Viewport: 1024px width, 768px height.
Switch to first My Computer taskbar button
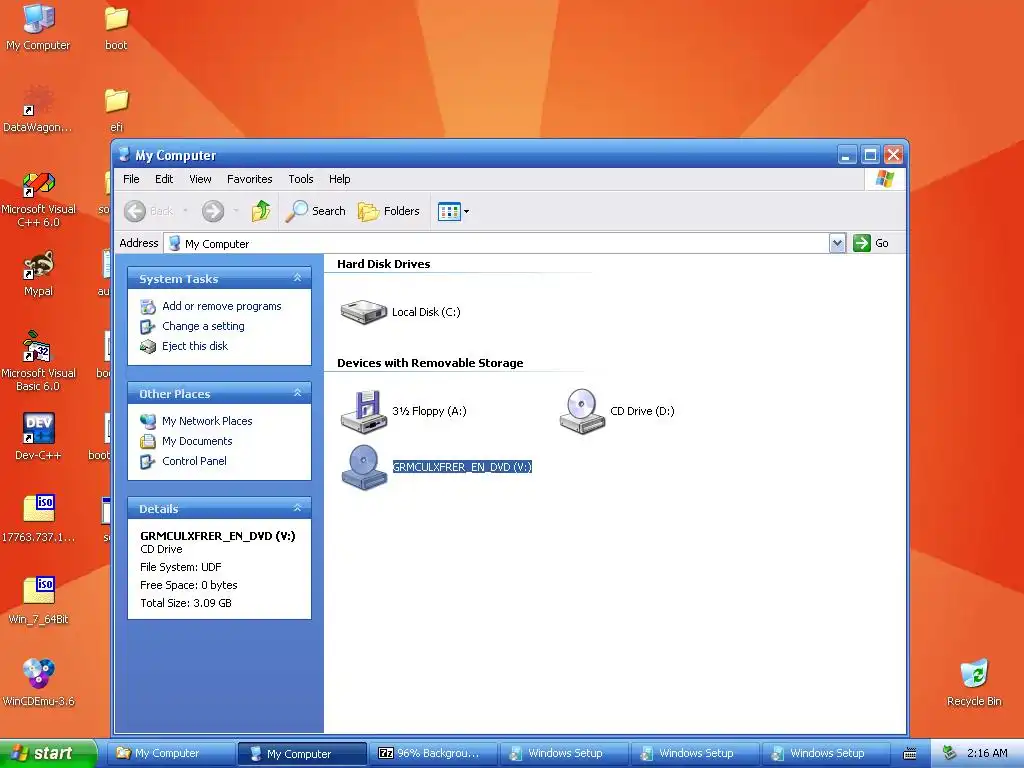[170, 753]
